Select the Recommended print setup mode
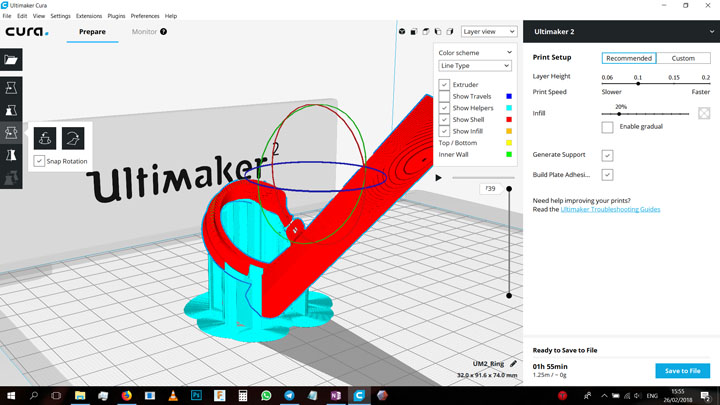 (x=629, y=58)
